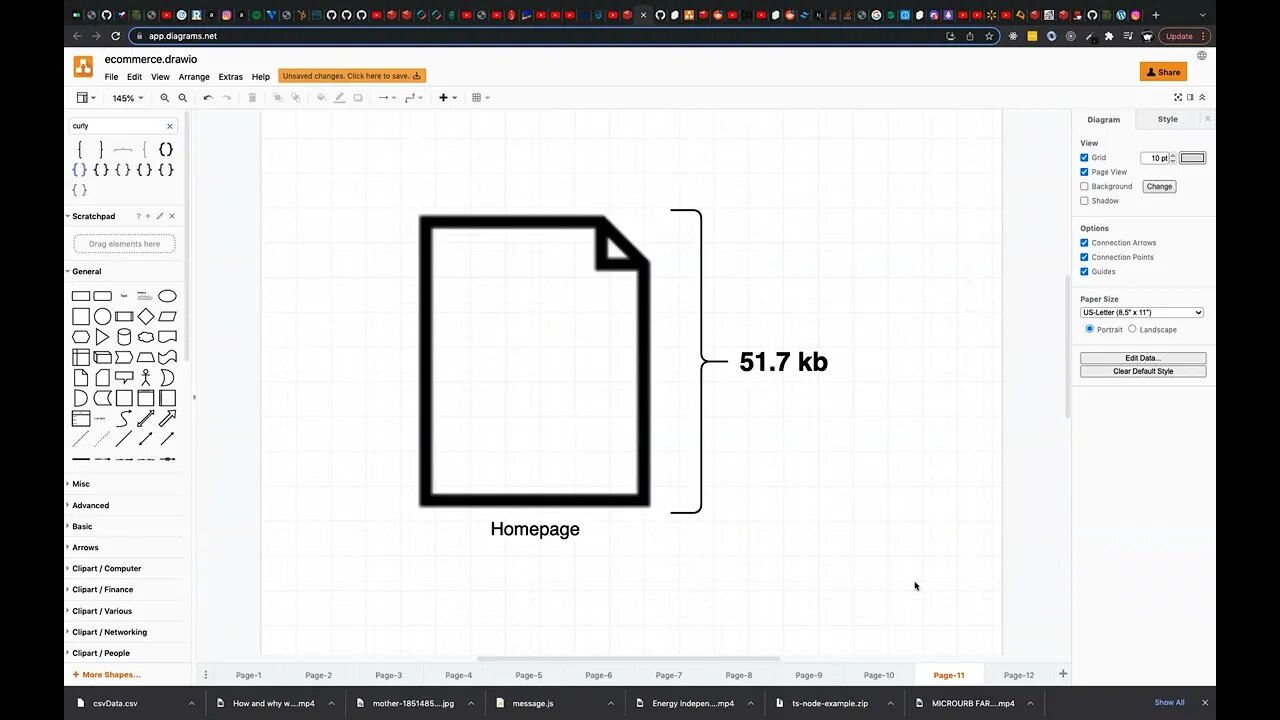Edit the Scratchpad with pencil icon
Viewport: 1280px width, 720px height.
click(160, 216)
